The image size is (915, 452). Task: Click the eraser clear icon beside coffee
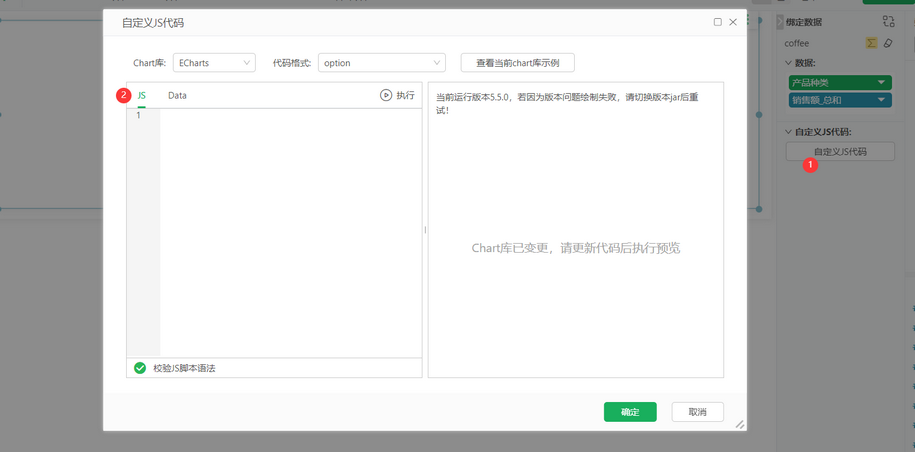[x=888, y=43]
